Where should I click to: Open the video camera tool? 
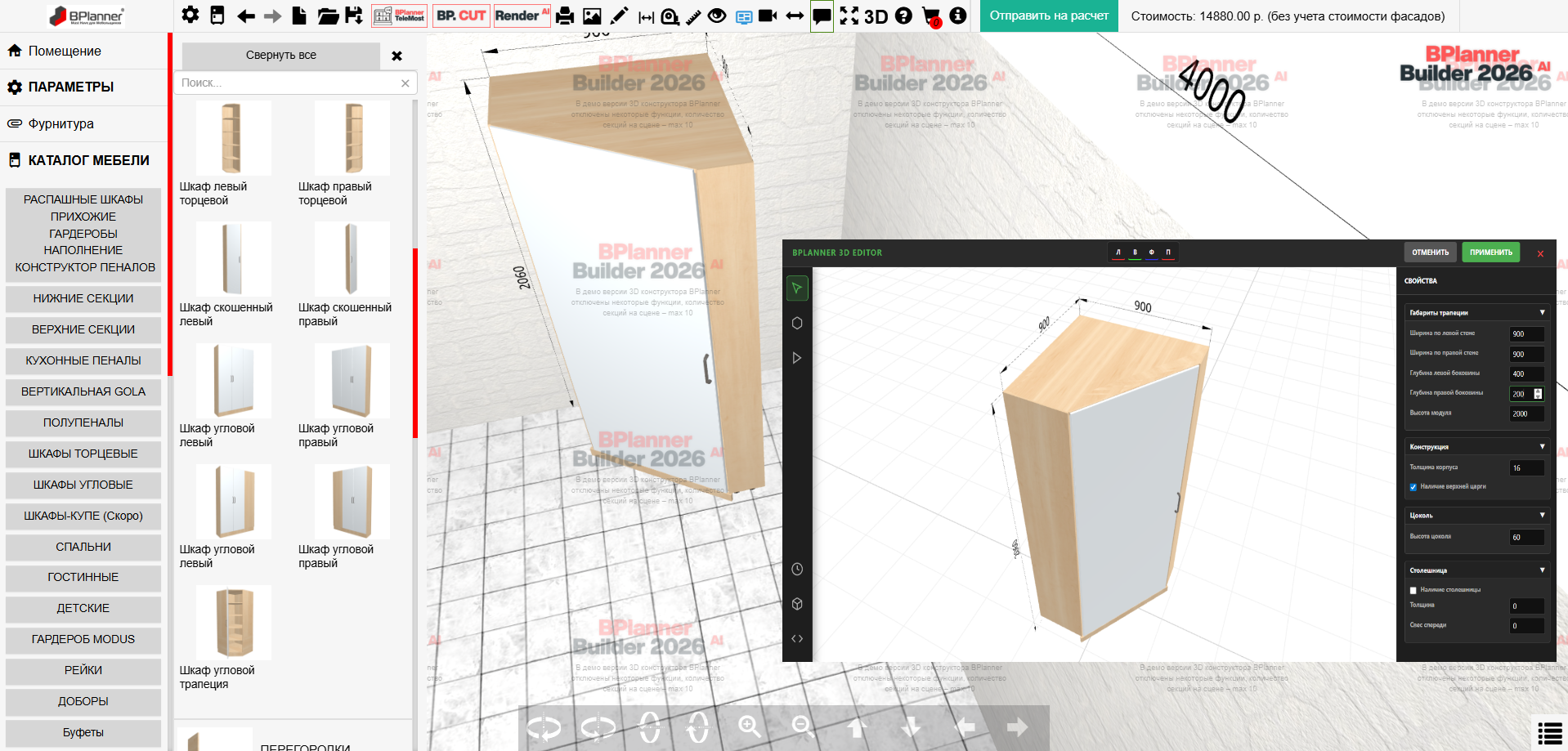click(x=768, y=16)
